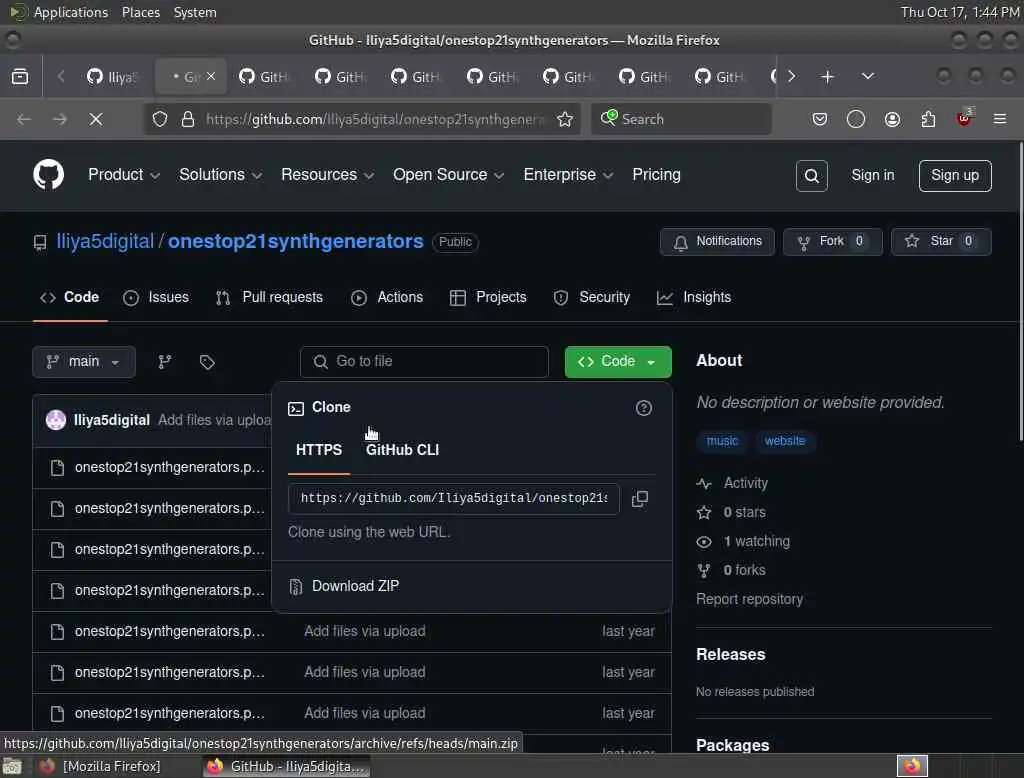Image resolution: width=1024 pixels, height=778 pixels.
Task: Open the Applications system menu
Action: [71, 12]
